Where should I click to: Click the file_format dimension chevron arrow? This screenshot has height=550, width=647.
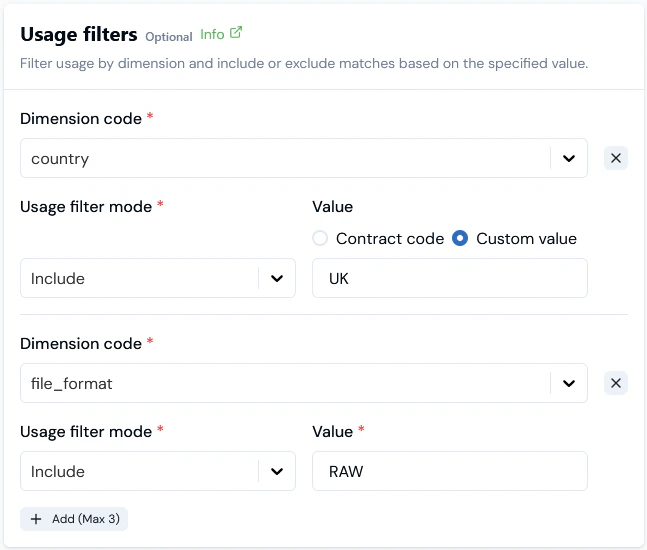click(x=568, y=383)
